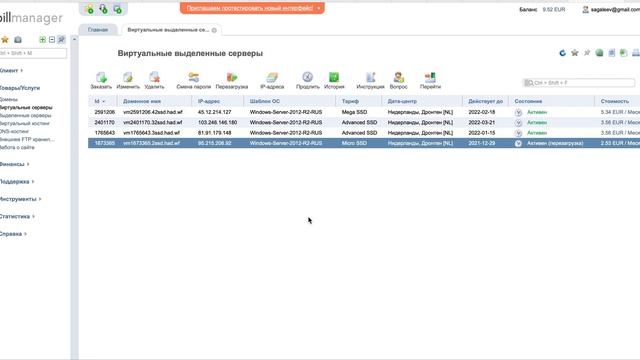Click the Вопрос support question icon

398,77
